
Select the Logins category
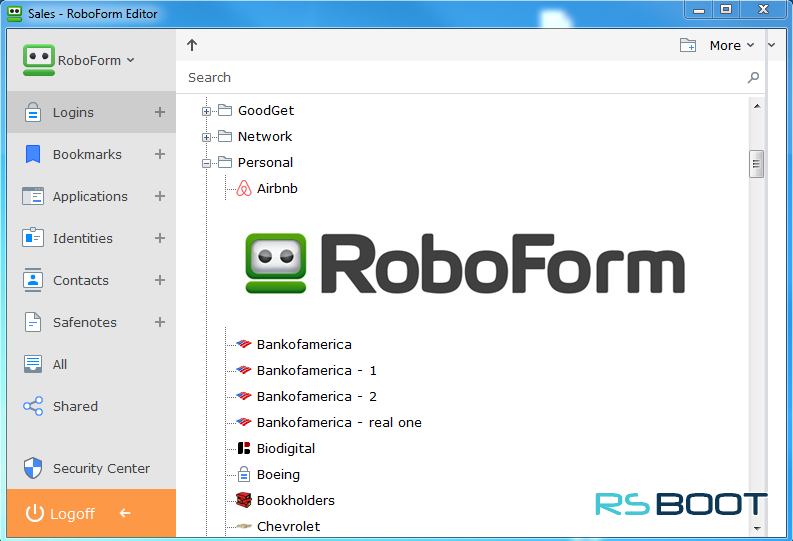pos(92,112)
